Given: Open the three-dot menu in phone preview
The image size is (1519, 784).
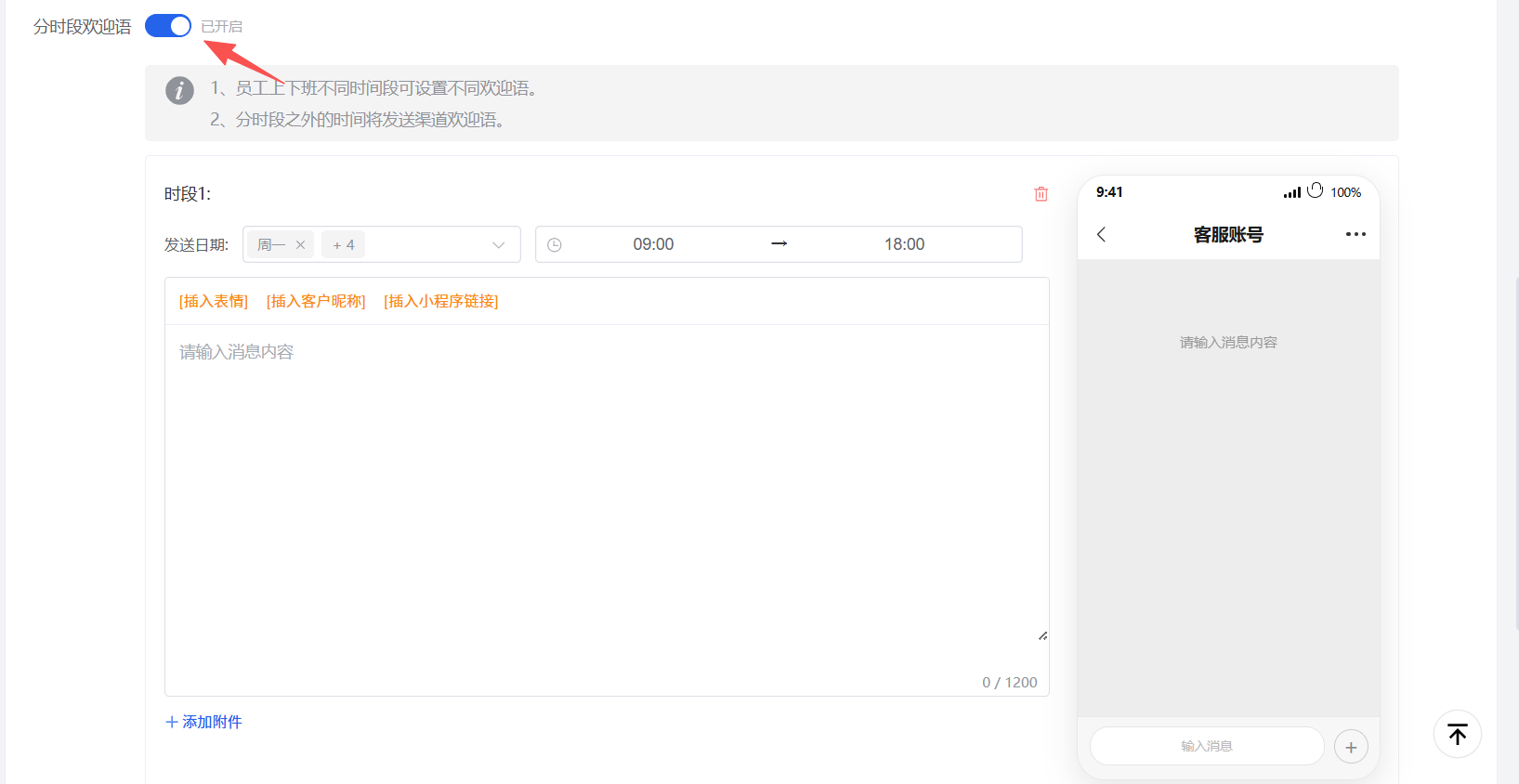Looking at the screenshot, I should point(1355,234).
